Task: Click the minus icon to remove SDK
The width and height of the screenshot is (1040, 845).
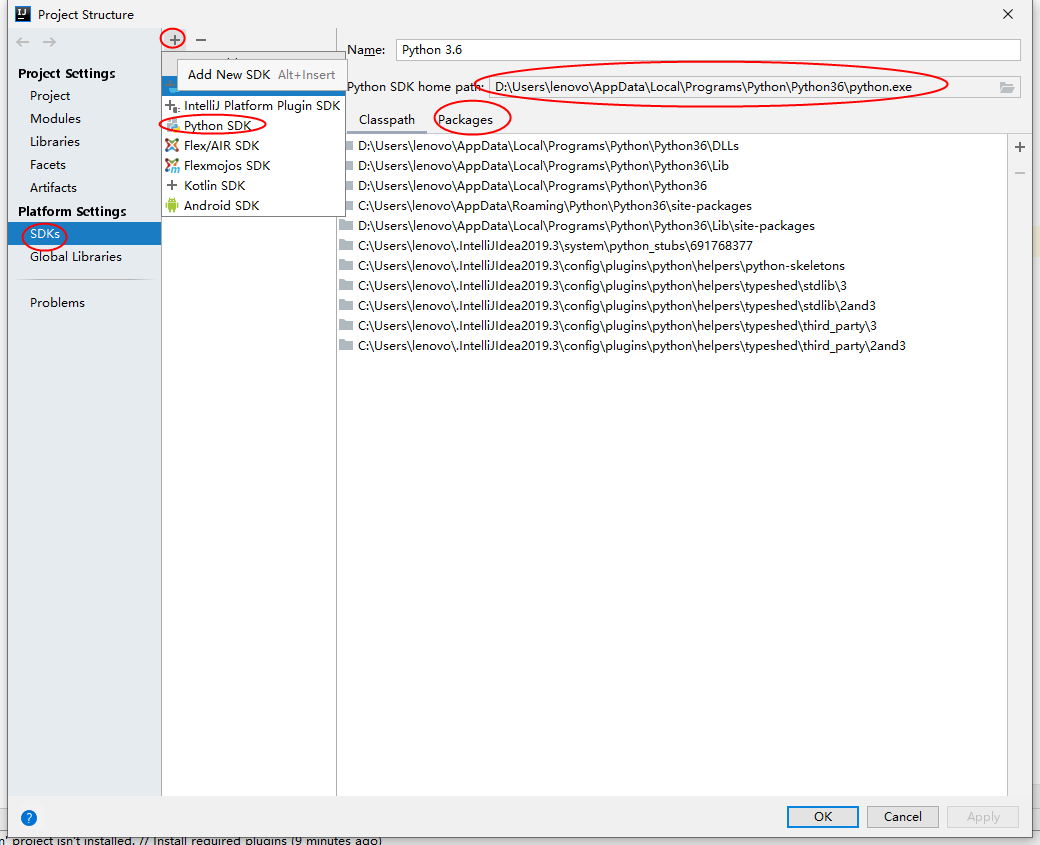Action: [201, 40]
